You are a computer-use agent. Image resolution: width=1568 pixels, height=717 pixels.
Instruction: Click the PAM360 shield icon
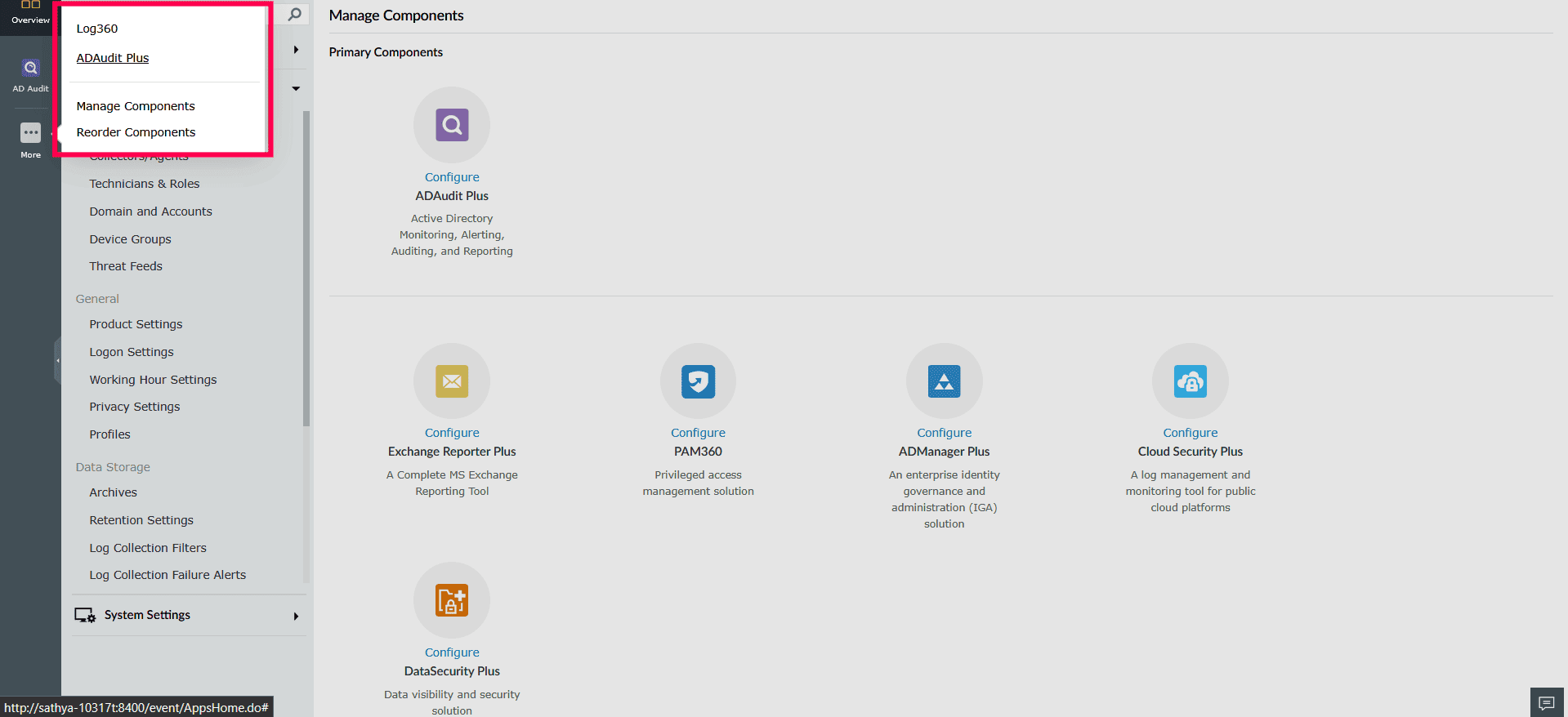[698, 381]
